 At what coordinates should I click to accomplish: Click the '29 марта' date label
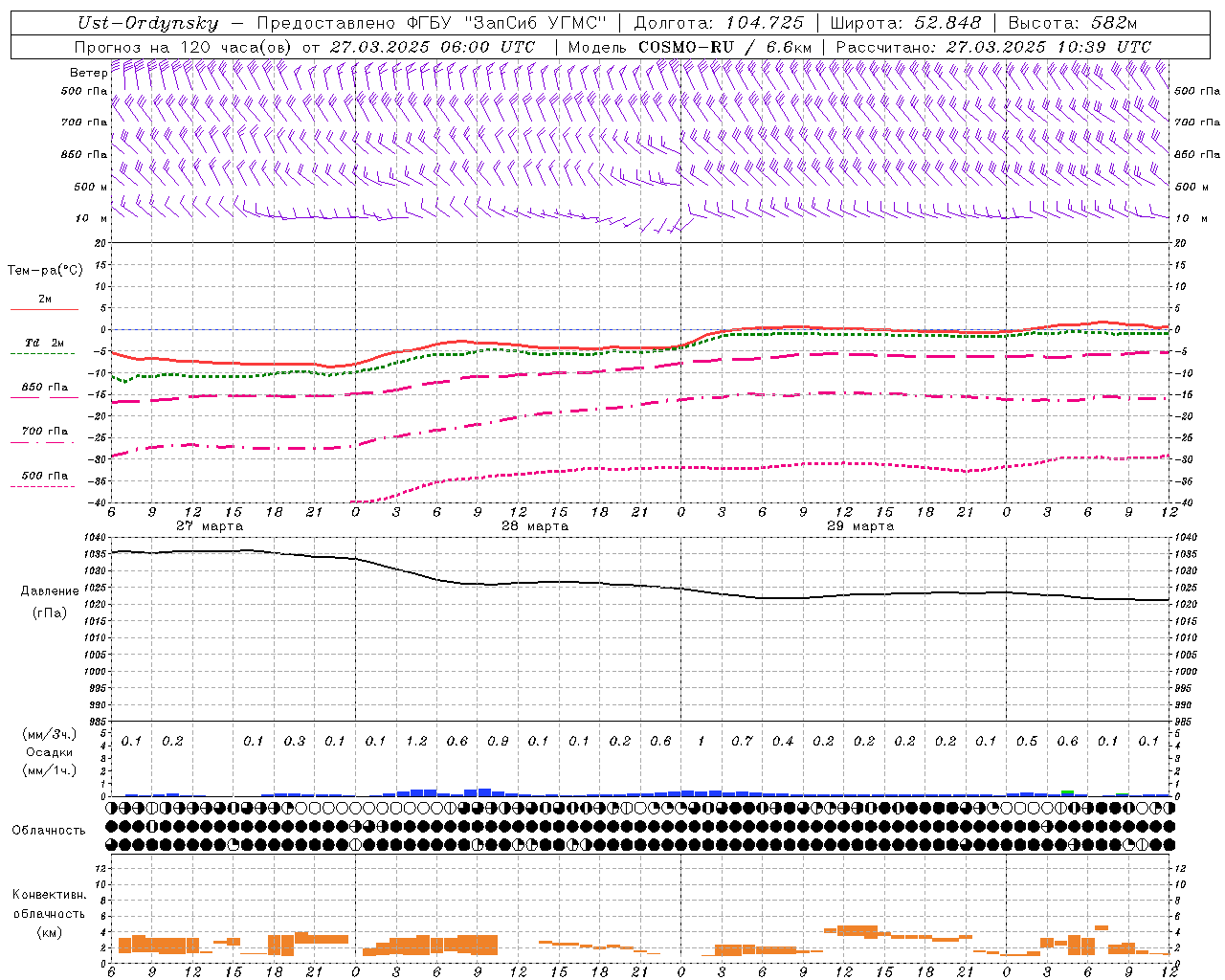pyautogui.click(x=860, y=526)
